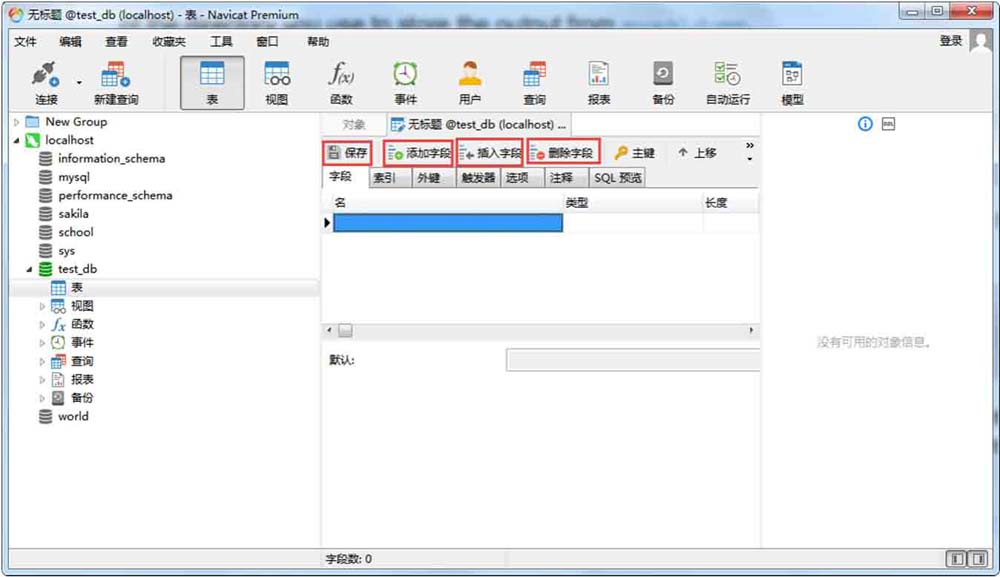Switch to the 选项 tab
The width and height of the screenshot is (1000, 577).
522,178
